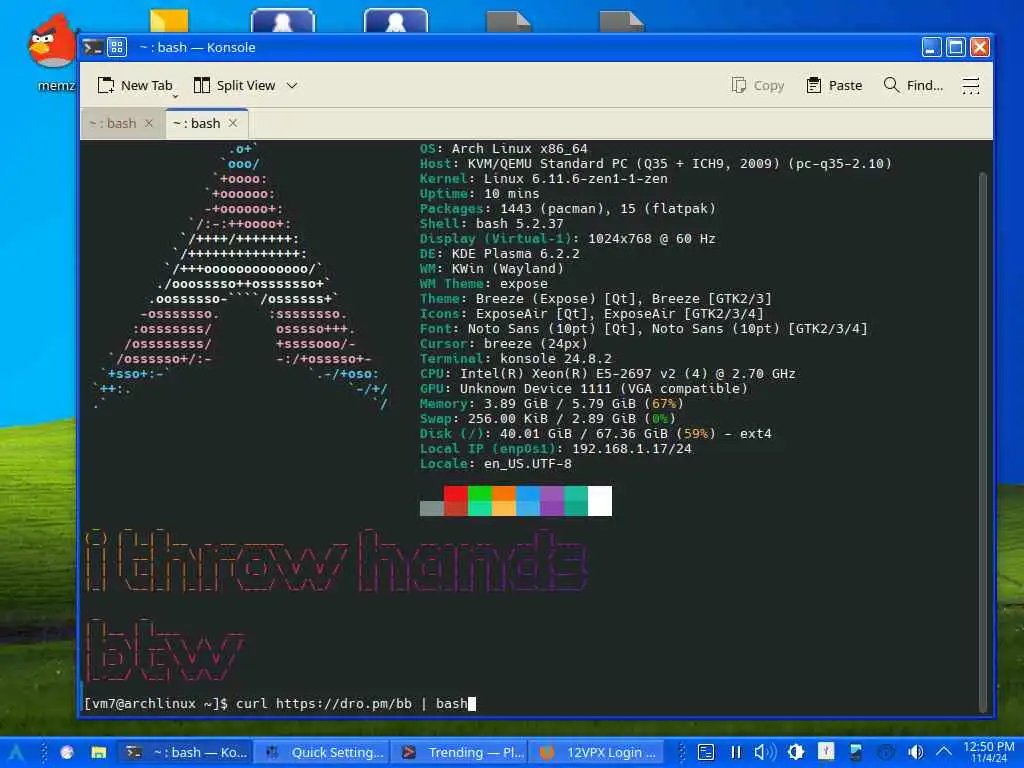Click the network display tray icon

[856, 752]
